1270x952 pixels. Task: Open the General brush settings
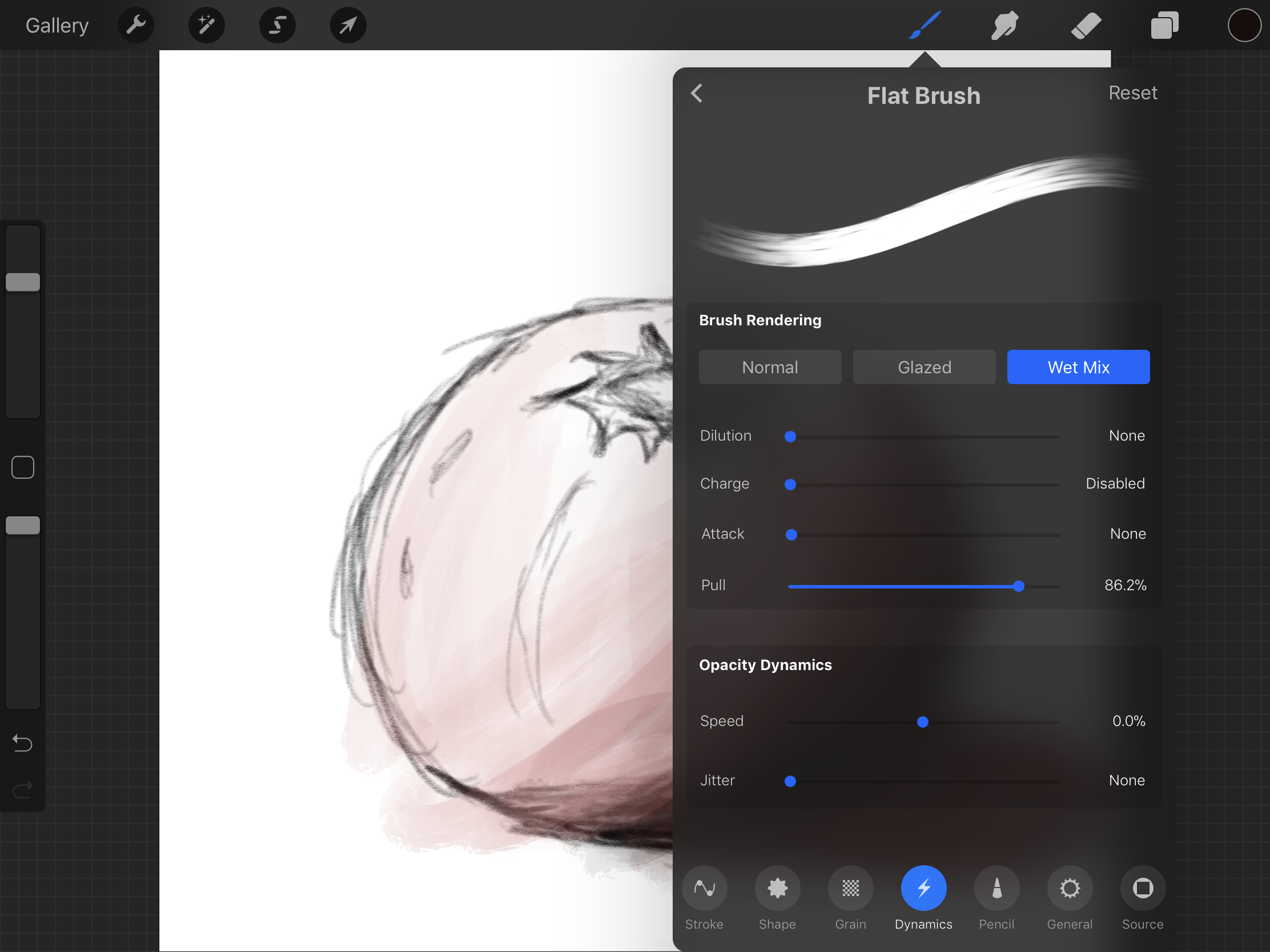(x=1070, y=888)
